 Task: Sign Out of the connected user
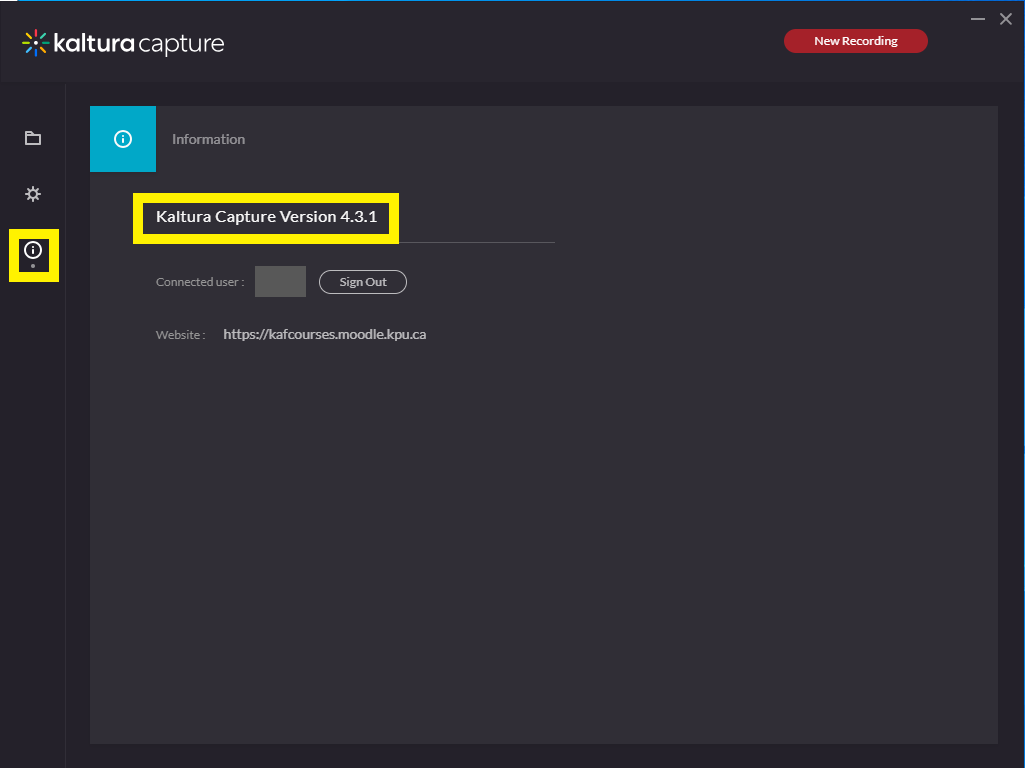click(363, 282)
